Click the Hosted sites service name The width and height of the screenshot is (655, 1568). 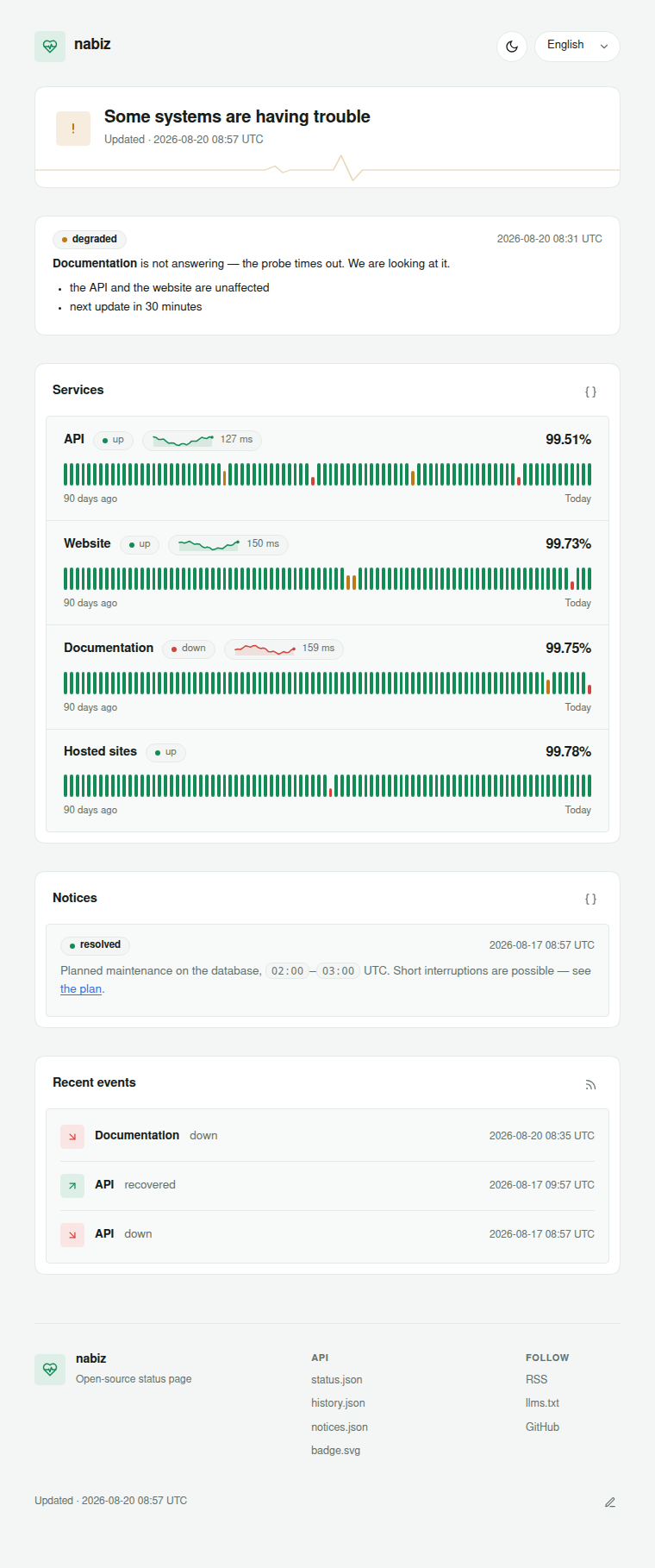point(100,752)
